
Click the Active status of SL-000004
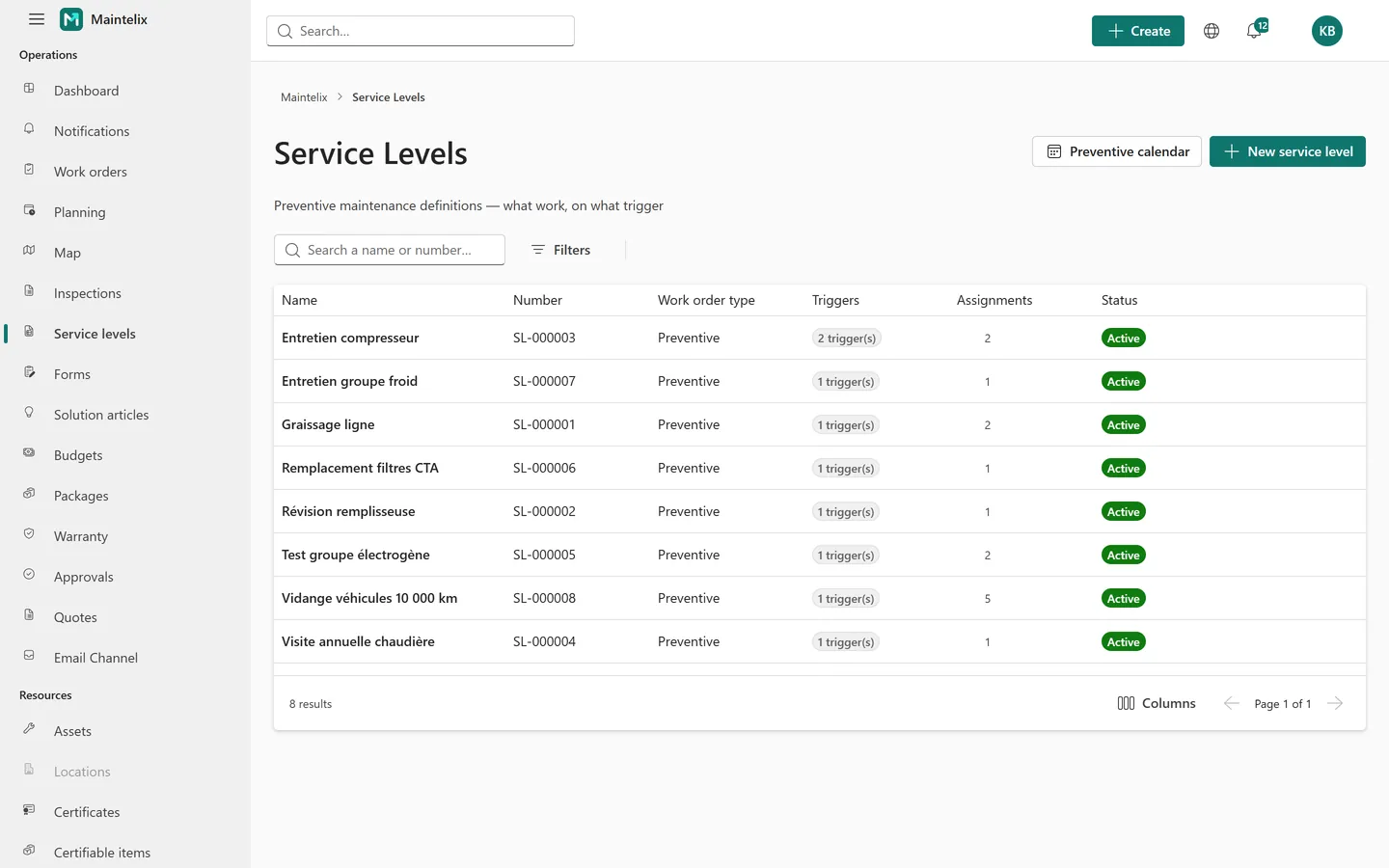click(1124, 642)
